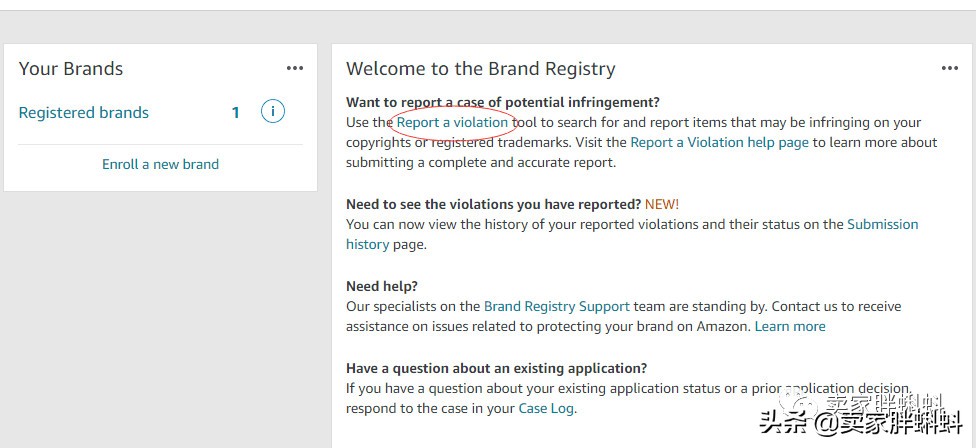Image resolution: width=976 pixels, height=448 pixels.
Task: Open the Case Log link
Action: 546,408
